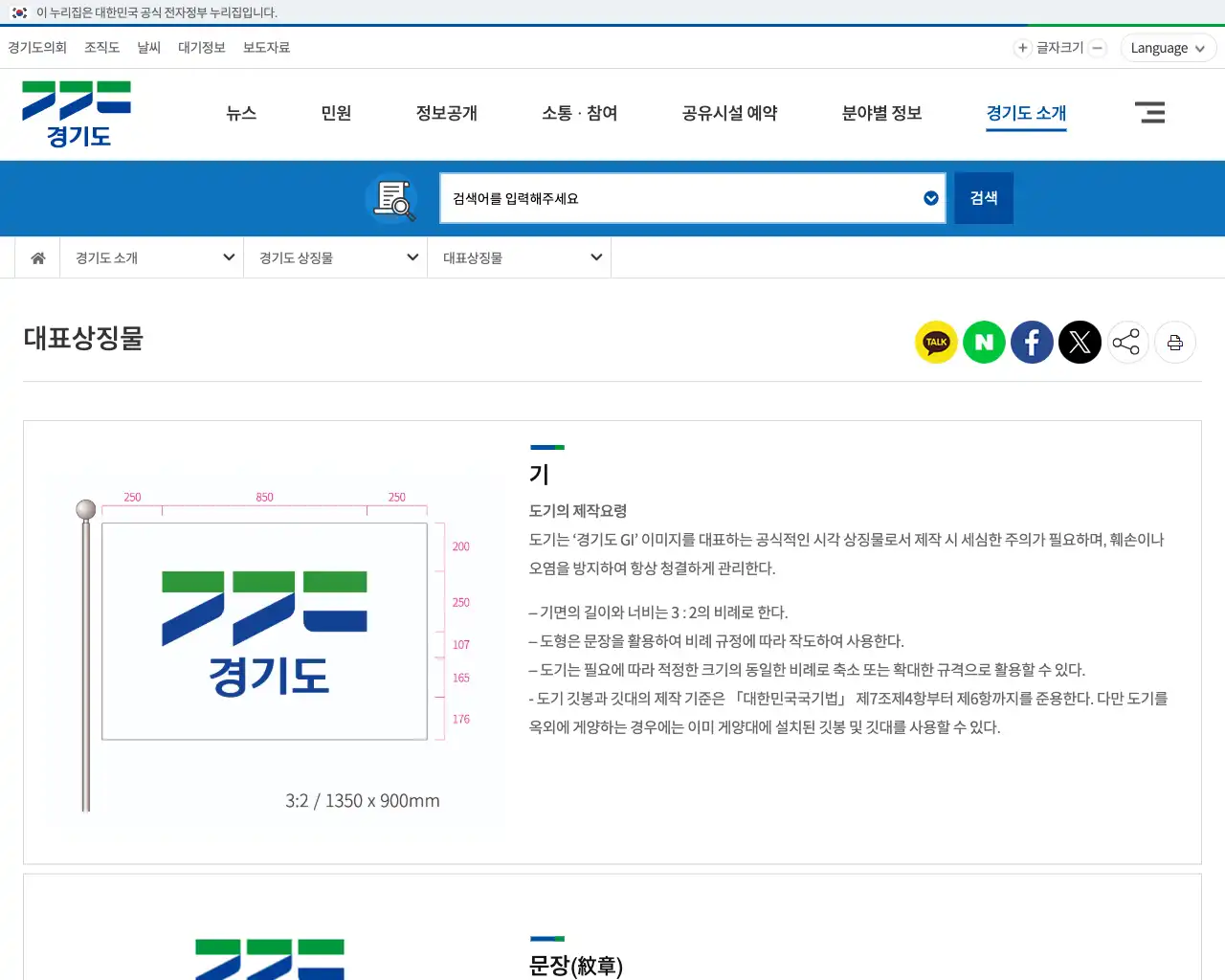1225x980 pixels.
Task: Visit the 경기도의회 link
Action: 37,47
